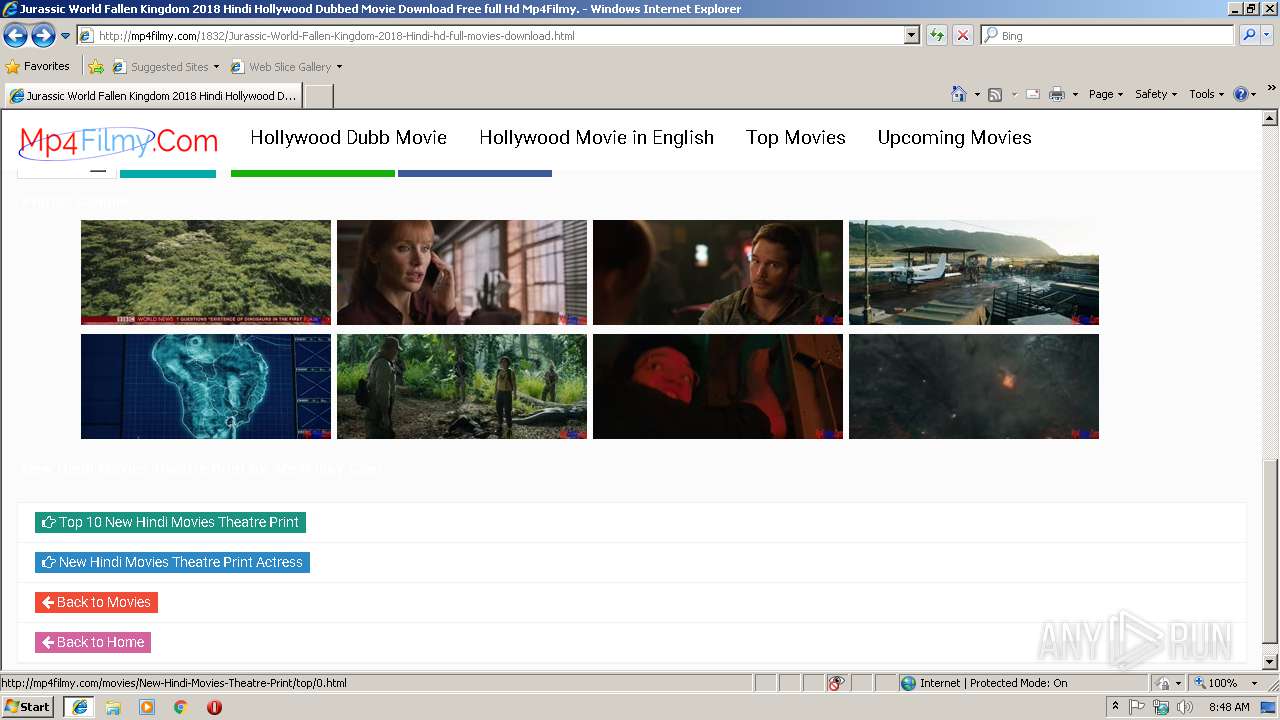Expand the Home button dropdown arrow
Image resolution: width=1280 pixels, height=720 pixels.
977,94
